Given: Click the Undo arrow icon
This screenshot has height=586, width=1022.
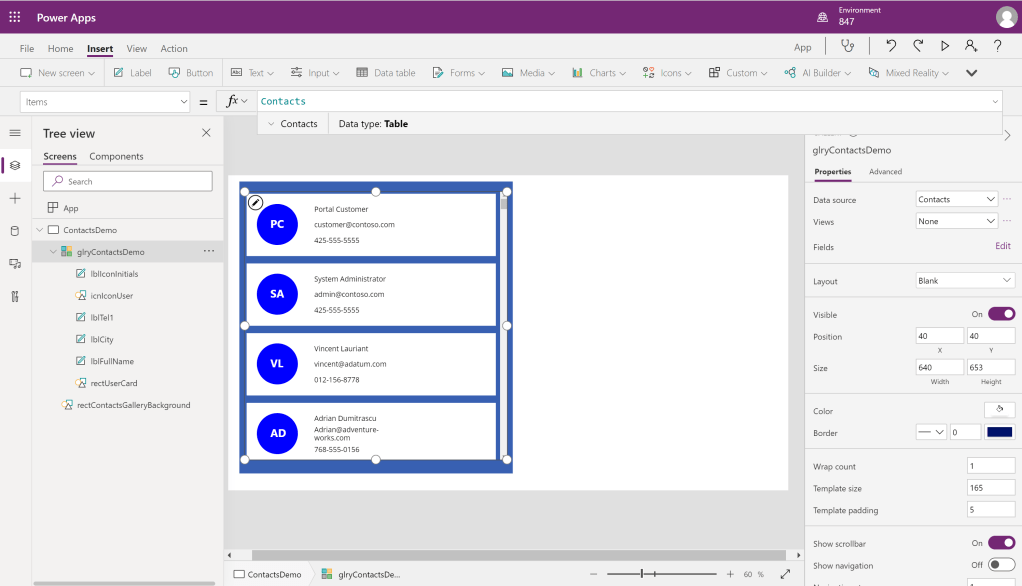Looking at the screenshot, I should pyautogui.click(x=890, y=46).
